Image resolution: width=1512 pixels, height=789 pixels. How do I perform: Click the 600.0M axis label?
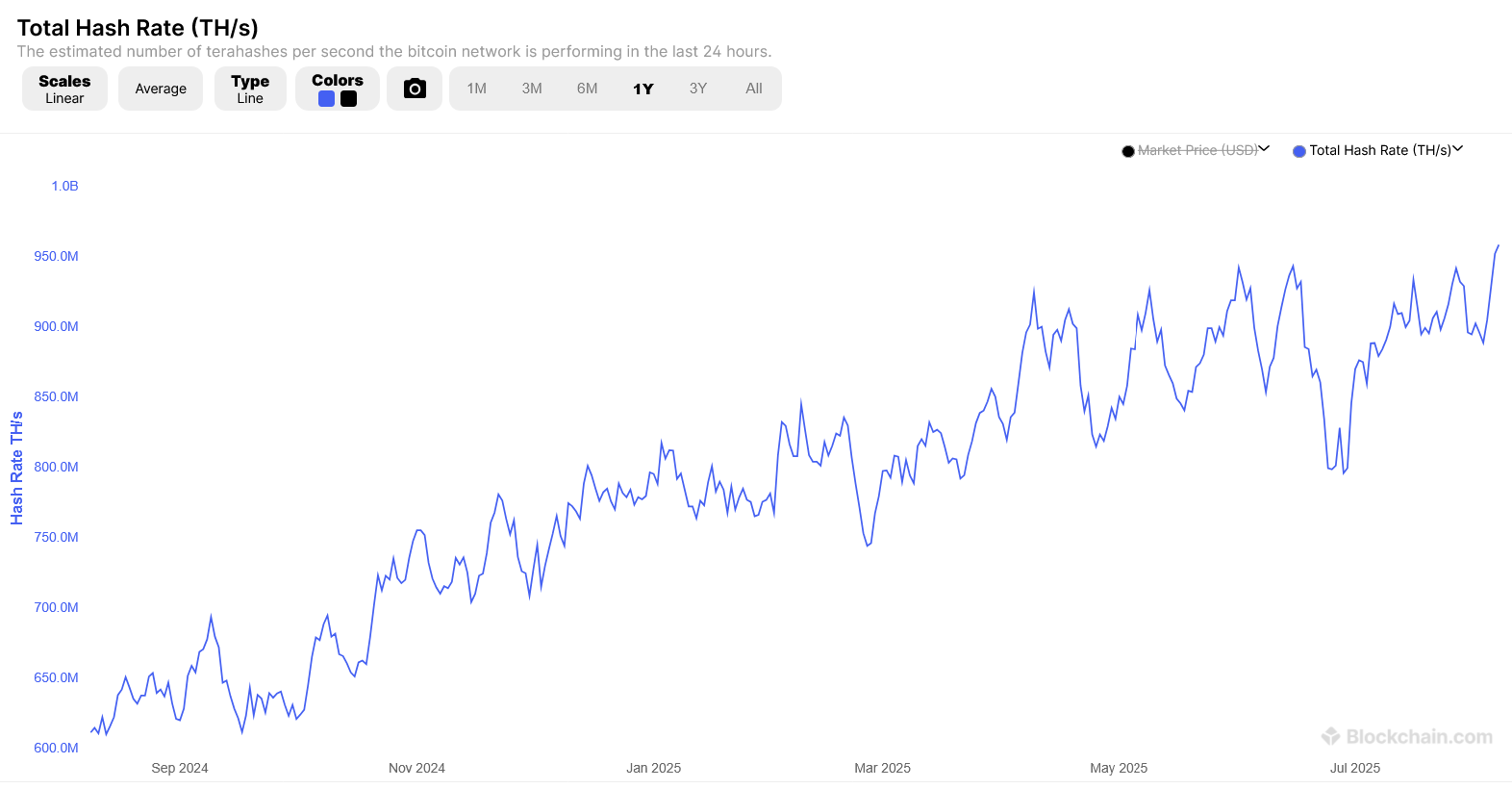click(57, 748)
